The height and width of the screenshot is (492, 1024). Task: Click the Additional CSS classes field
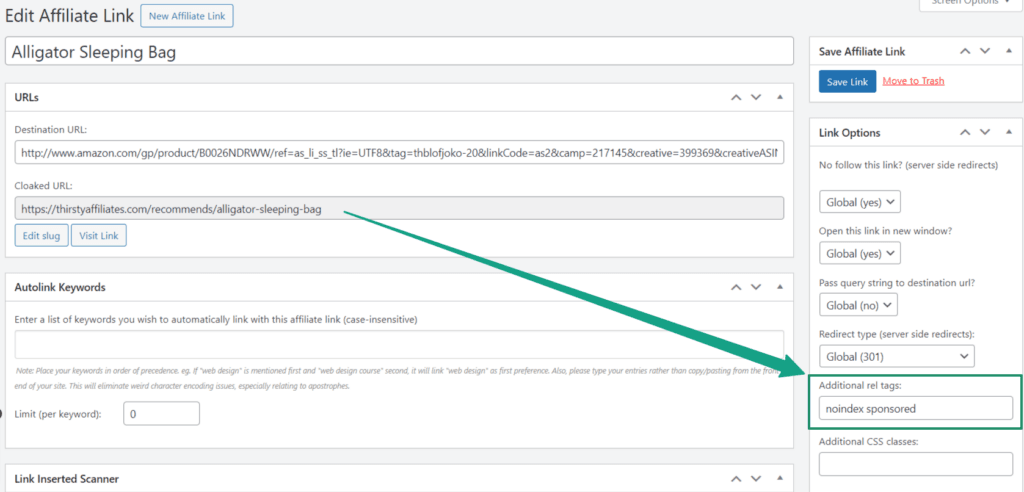(916, 464)
